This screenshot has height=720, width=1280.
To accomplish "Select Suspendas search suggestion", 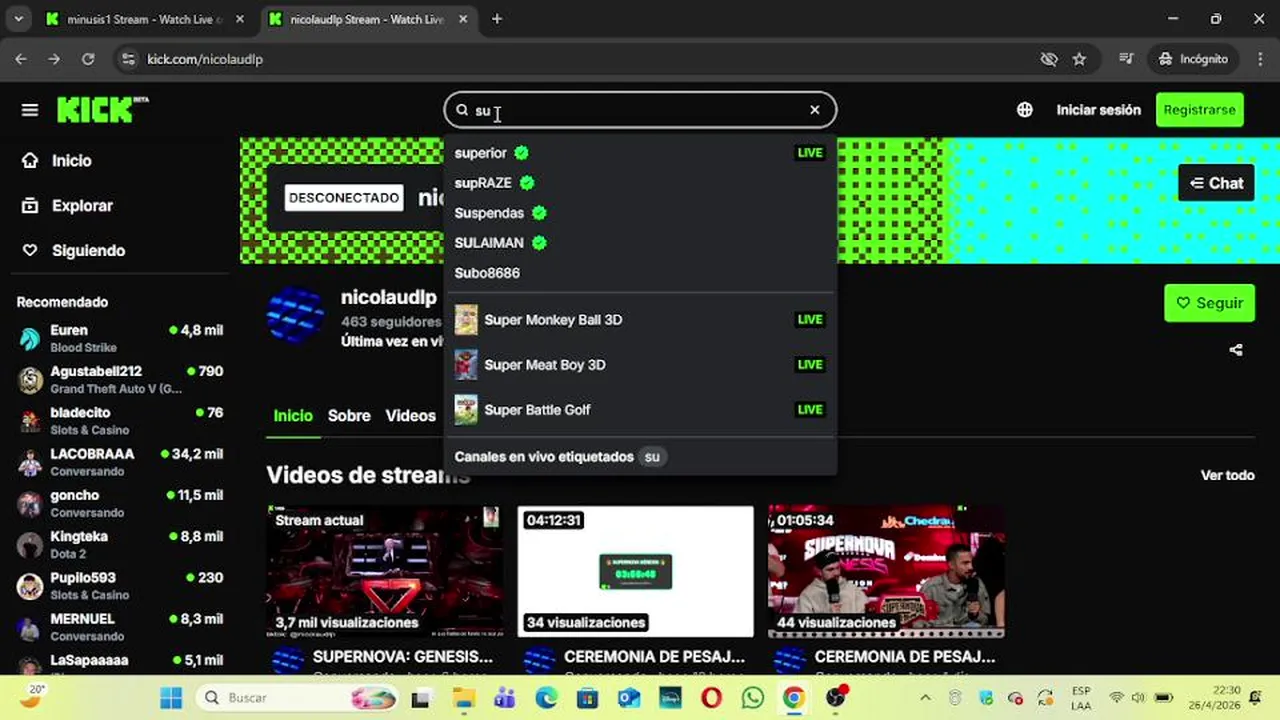I will [640, 213].
